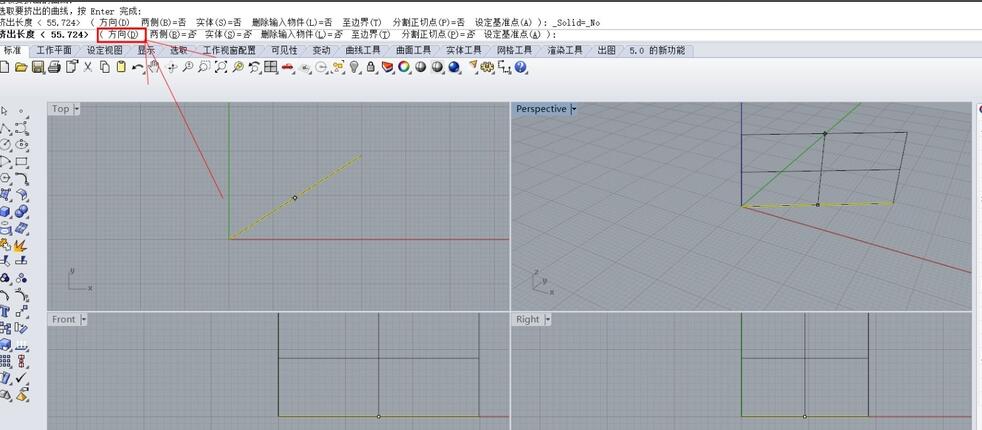Image resolution: width=982 pixels, height=430 pixels.
Task: Toggle 两侧(B)=否 option in current prompt
Action: click(x=171, y=34)
